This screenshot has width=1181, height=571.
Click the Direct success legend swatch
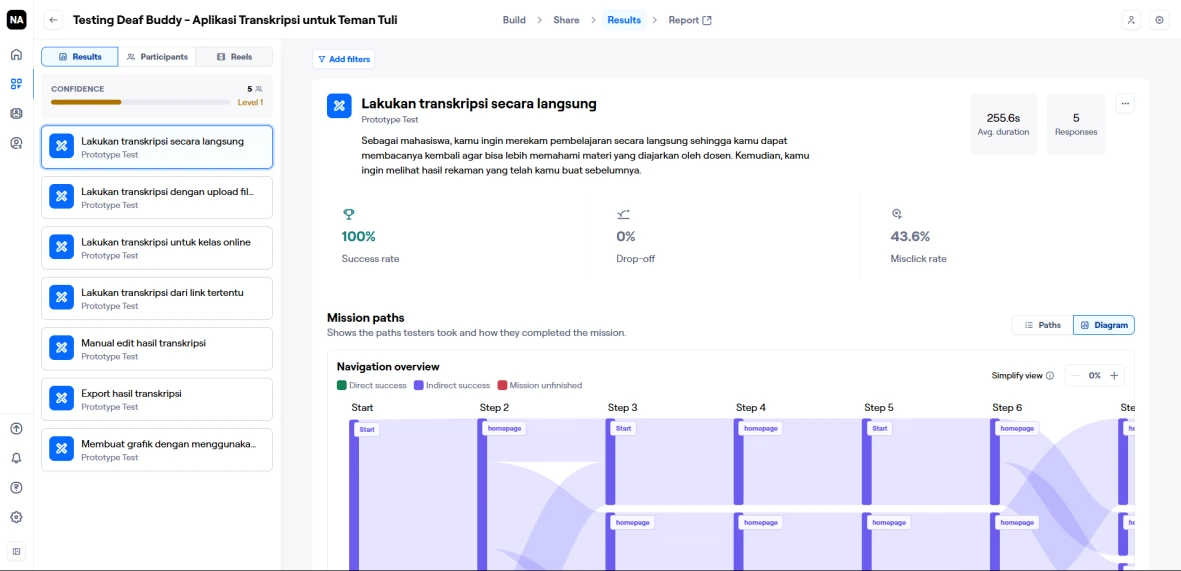click(341, 385)
